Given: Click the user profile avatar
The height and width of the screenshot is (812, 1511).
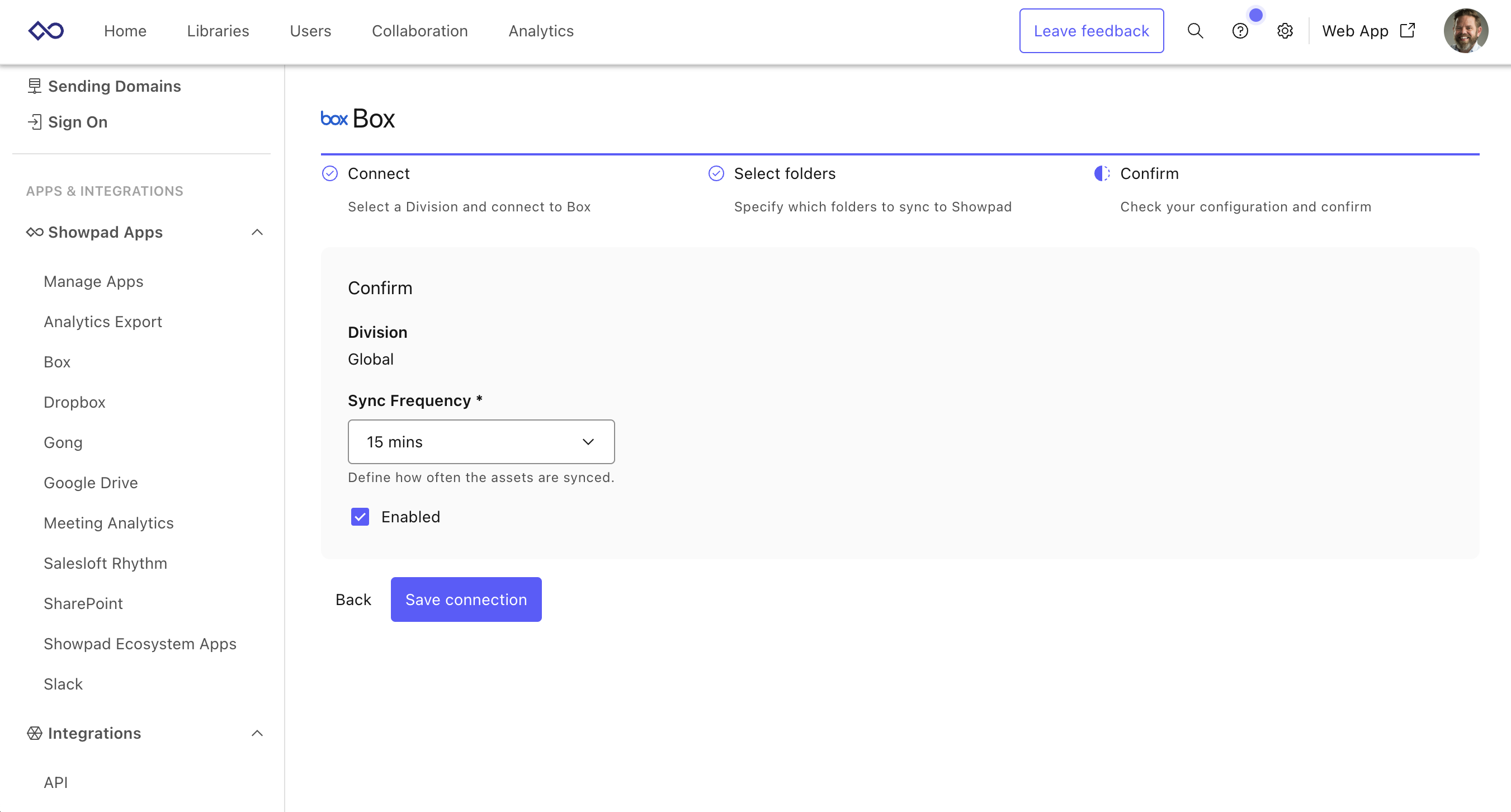Looking at the screenshot, I should [1465, 31].
